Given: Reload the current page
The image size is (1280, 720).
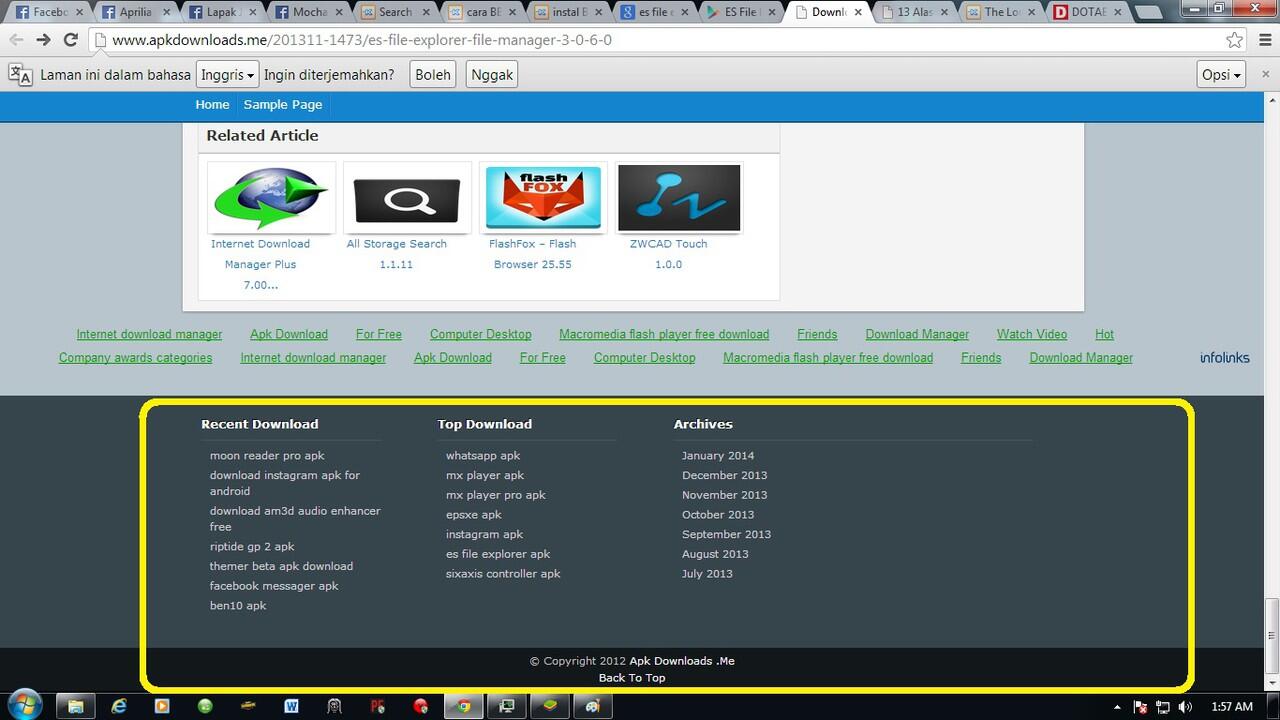Looking at the screenshot, I should pos(70,40).
